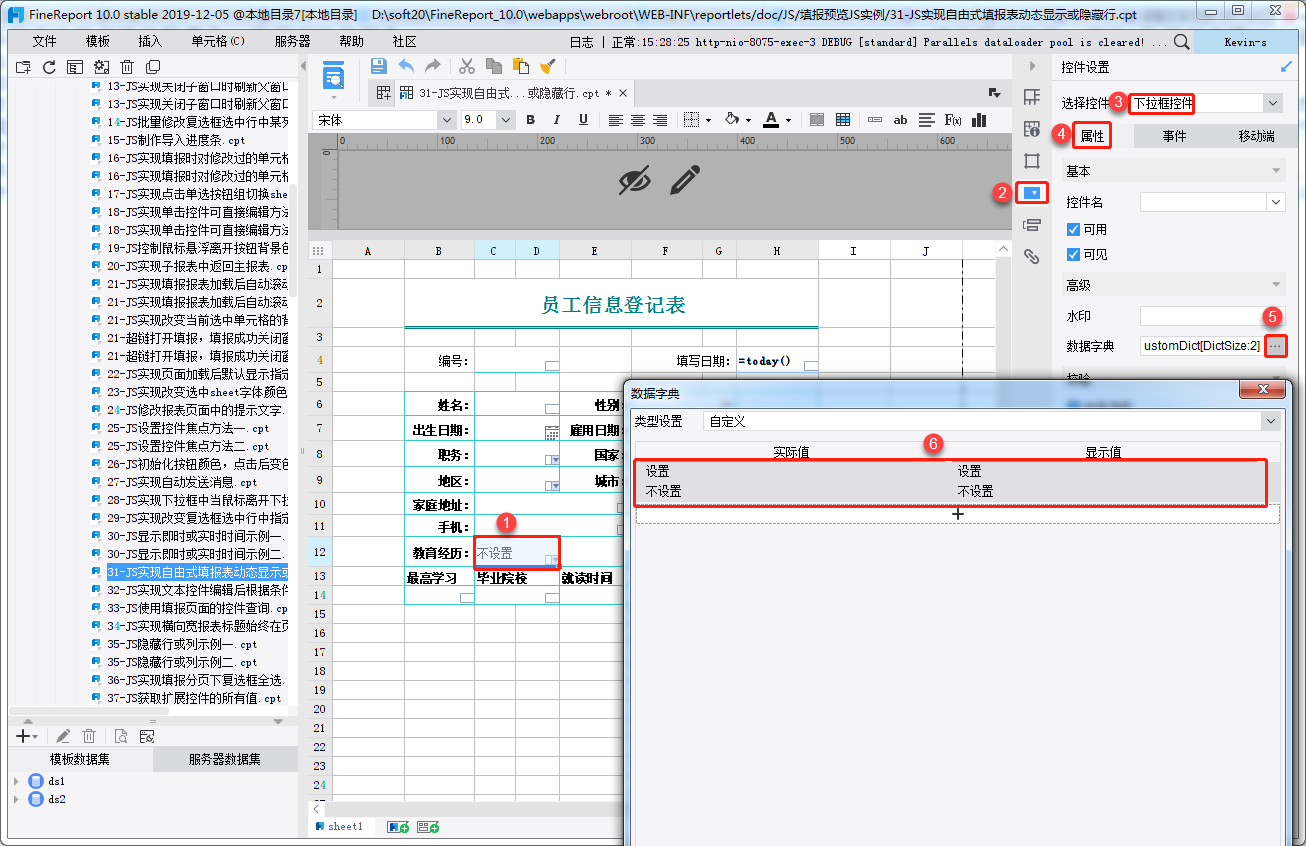Viewport: 1306px width, 846px height.
Task: Apply bold formatting
Action: click(531, 120)
